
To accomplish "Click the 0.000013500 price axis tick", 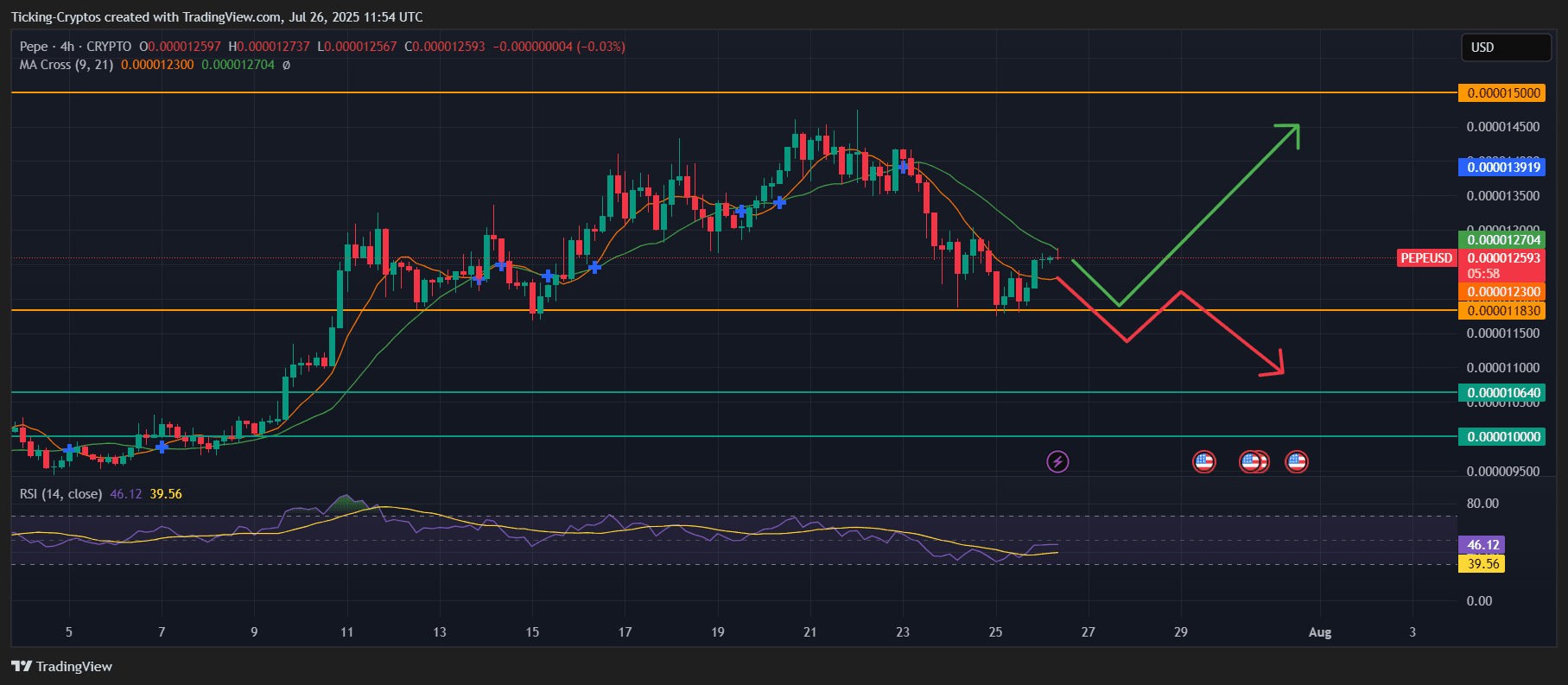I will 1503,196.
